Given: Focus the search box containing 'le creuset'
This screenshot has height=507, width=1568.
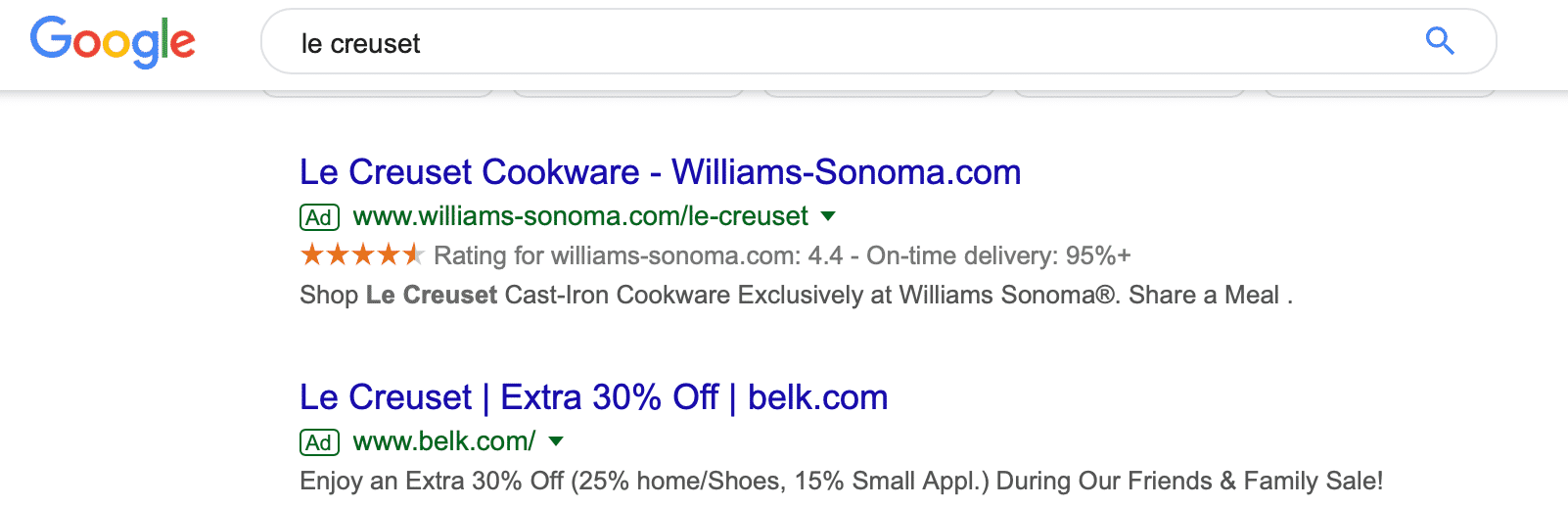Looking at the screenshot, I should point(878,41).
